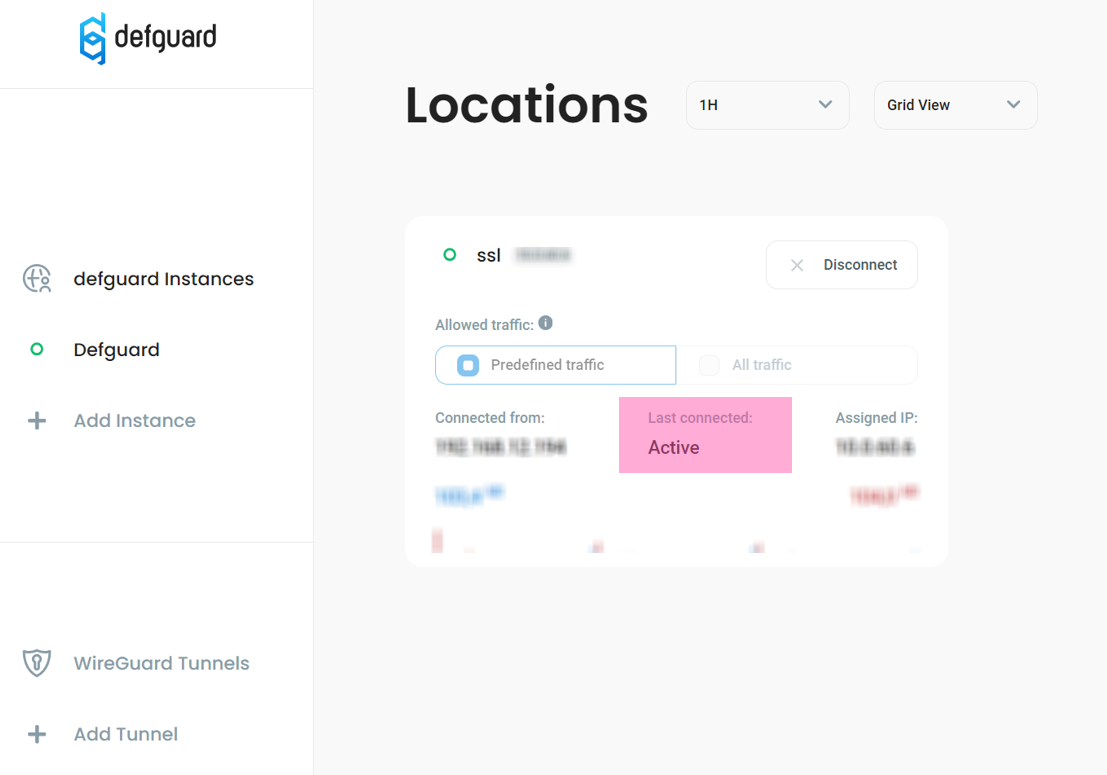Select defguard Instances in sidebar
Image resolution: width=1107 pixels, height=775 pixels.
click(x=163, y=279)
